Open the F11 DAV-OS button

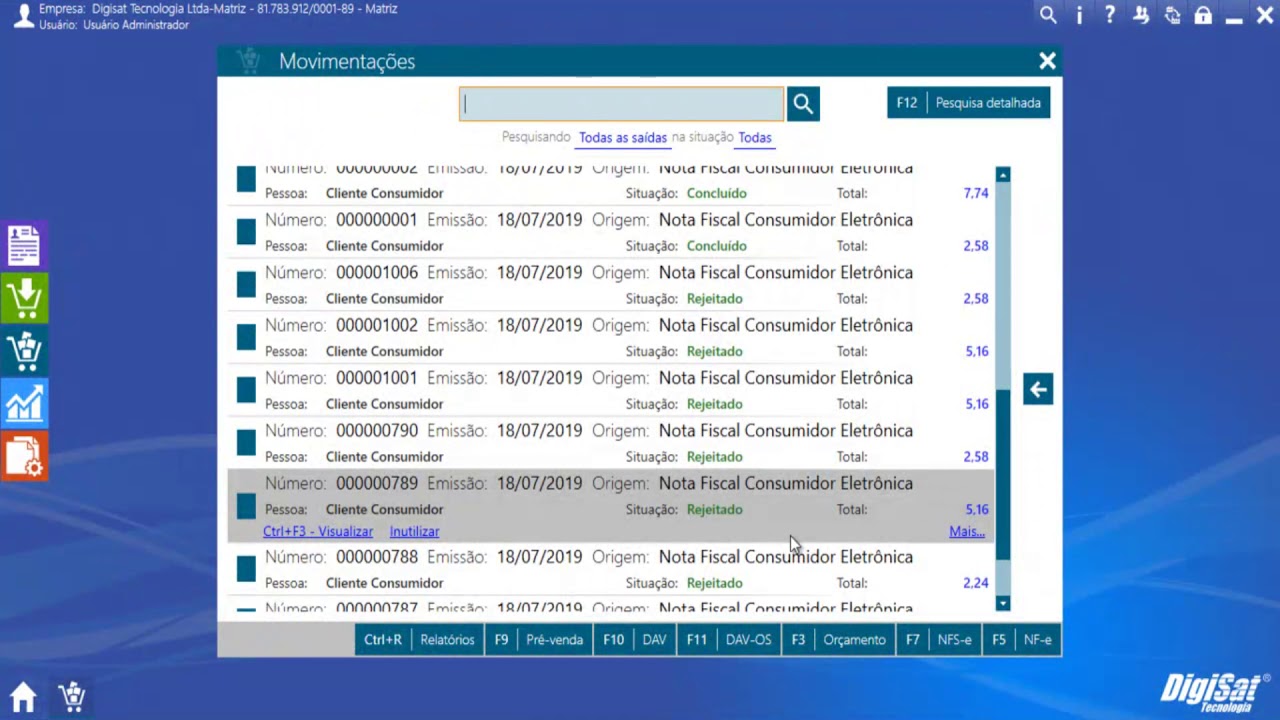point(728,640)
